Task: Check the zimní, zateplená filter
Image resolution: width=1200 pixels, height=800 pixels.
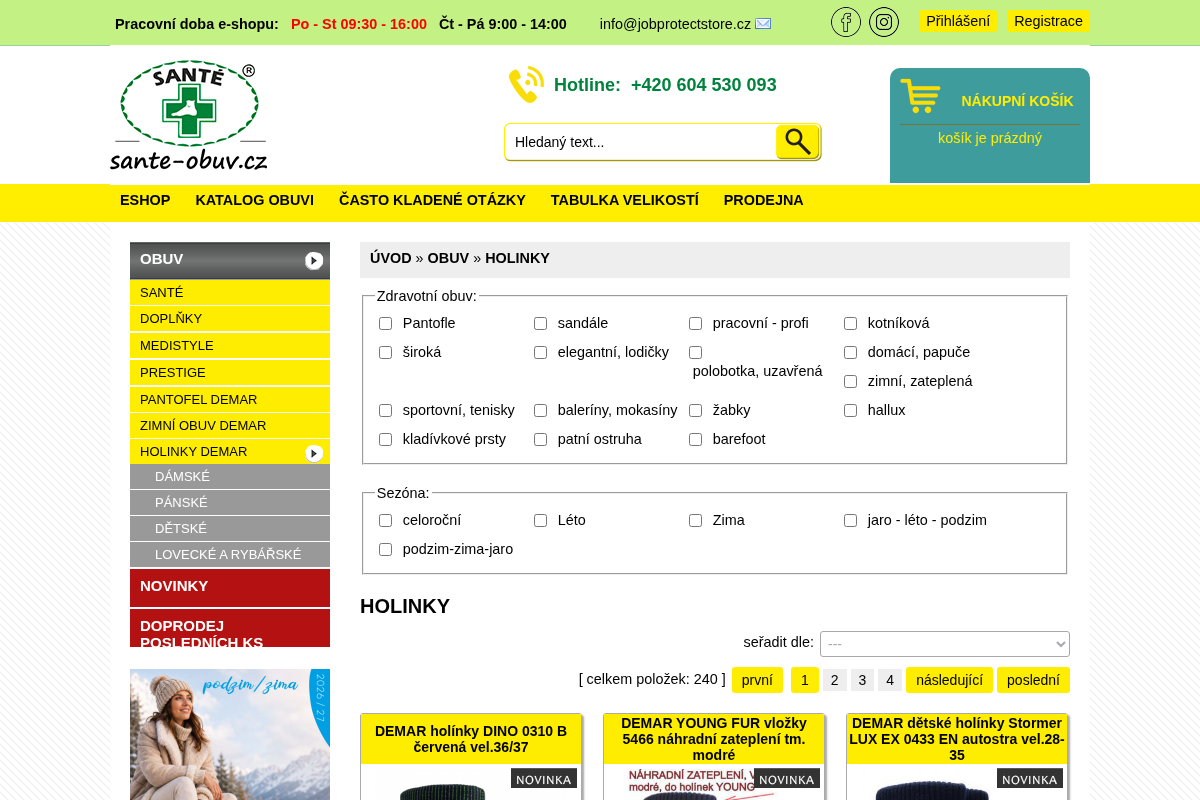Action: tap(850, 382)
